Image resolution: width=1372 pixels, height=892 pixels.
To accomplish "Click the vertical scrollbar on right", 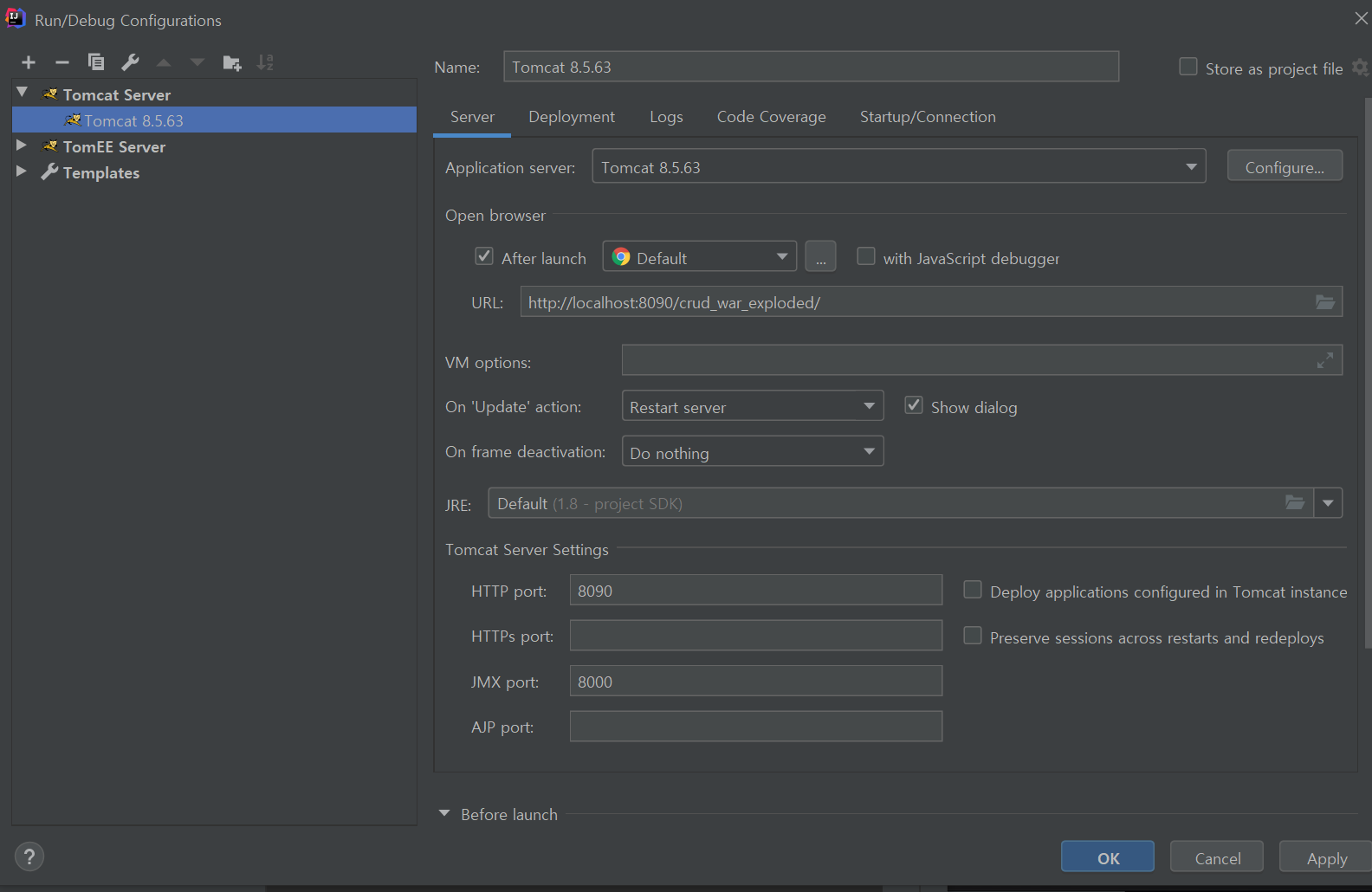I will tap(1367, 372).
